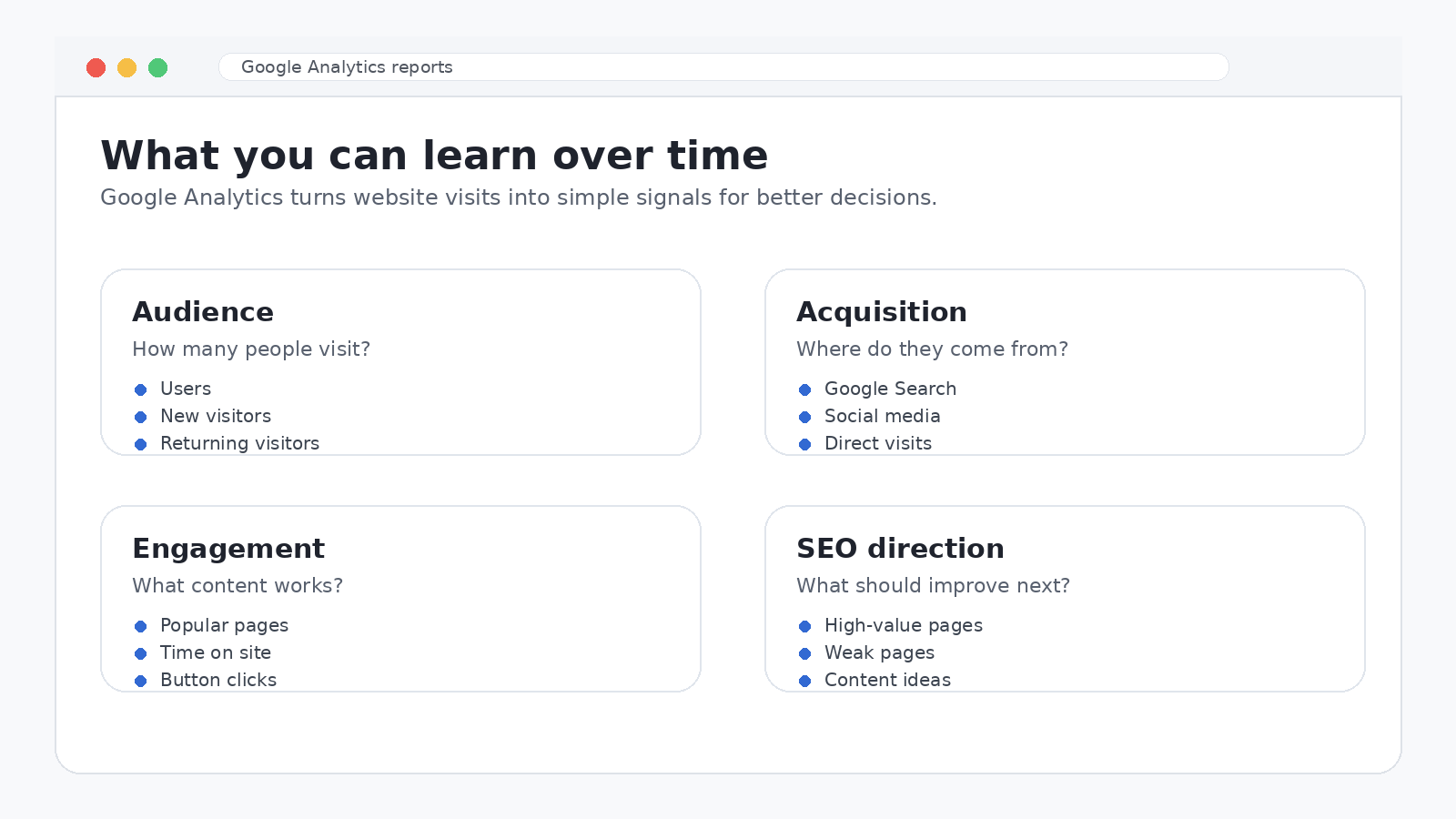Image resolution: width=1456 pixels, height=819 pixels.
Task: Click 'Where do they come from?' text
Action: (x=933, y=349)
